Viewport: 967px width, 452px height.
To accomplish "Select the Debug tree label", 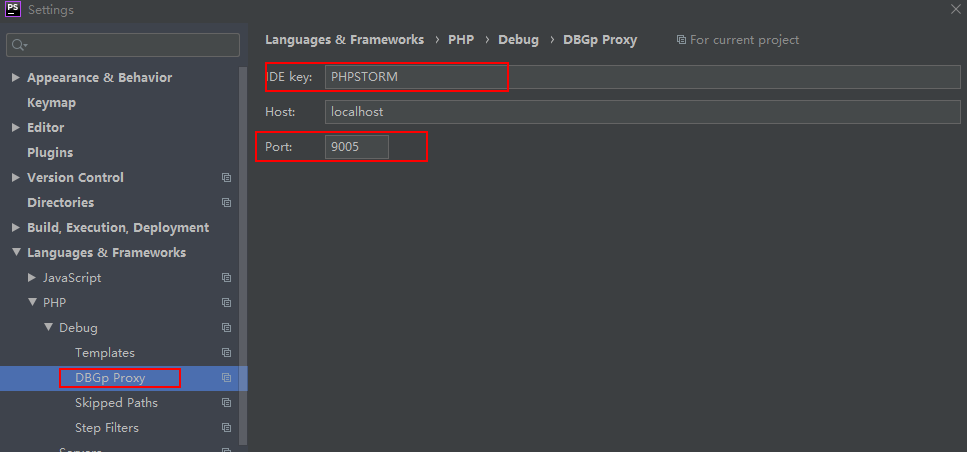I will 78,327.
